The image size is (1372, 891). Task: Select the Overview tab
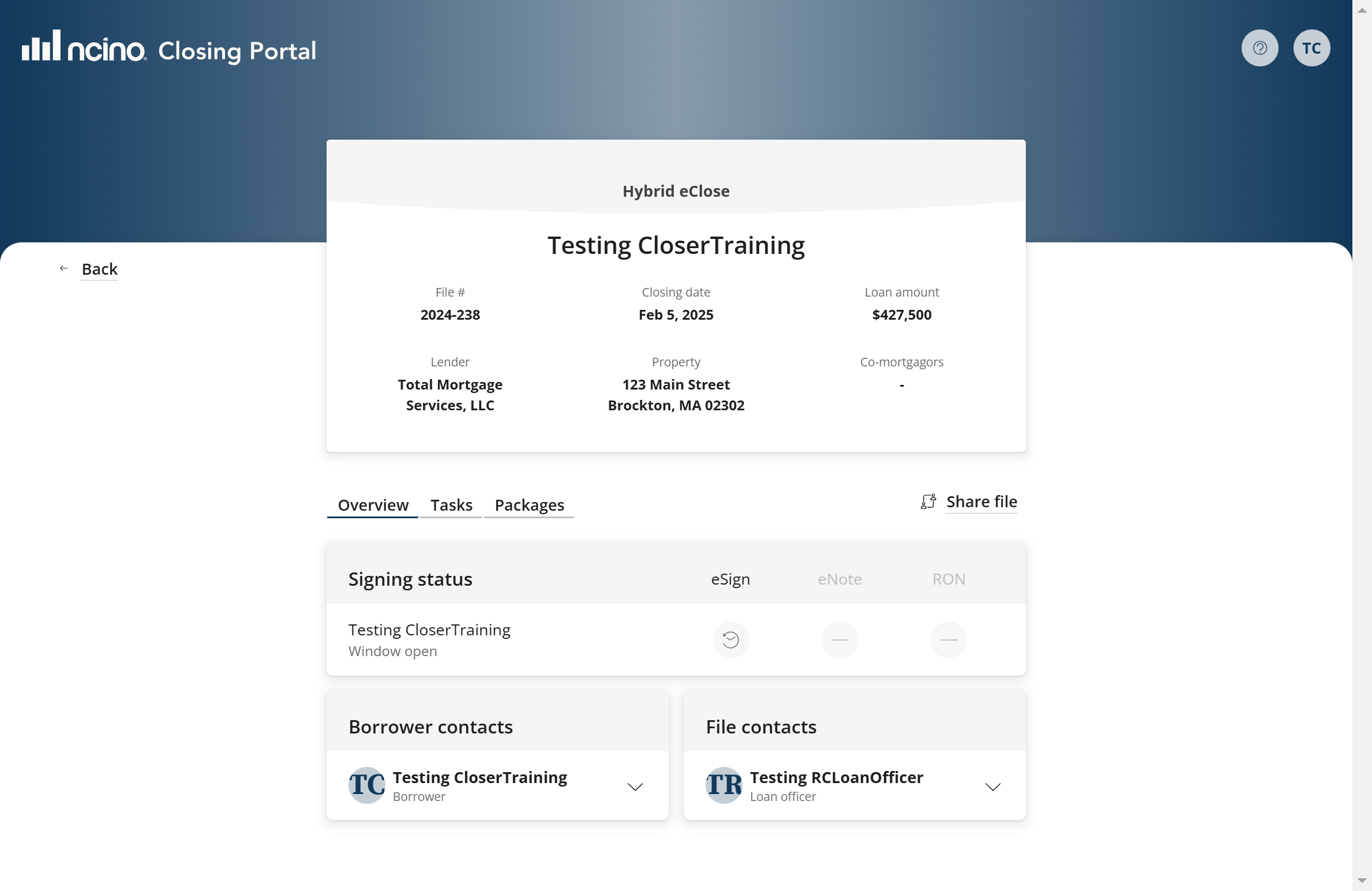click(x=373, y=505)
